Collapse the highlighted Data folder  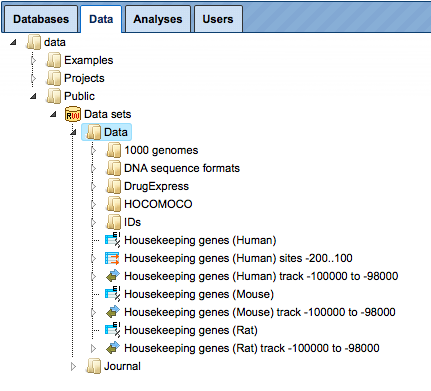pyautogui.click(x=73, y=132)
